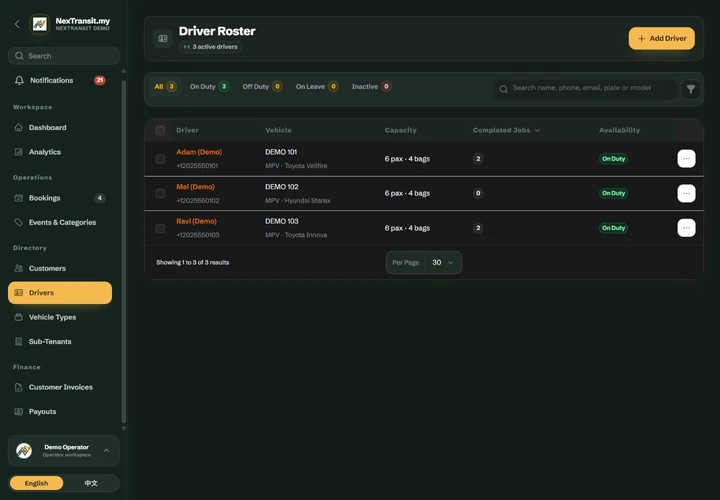720x500 pixels.
Task: Open Mei (Demo) driver profile link
Action: pos(195,187)
